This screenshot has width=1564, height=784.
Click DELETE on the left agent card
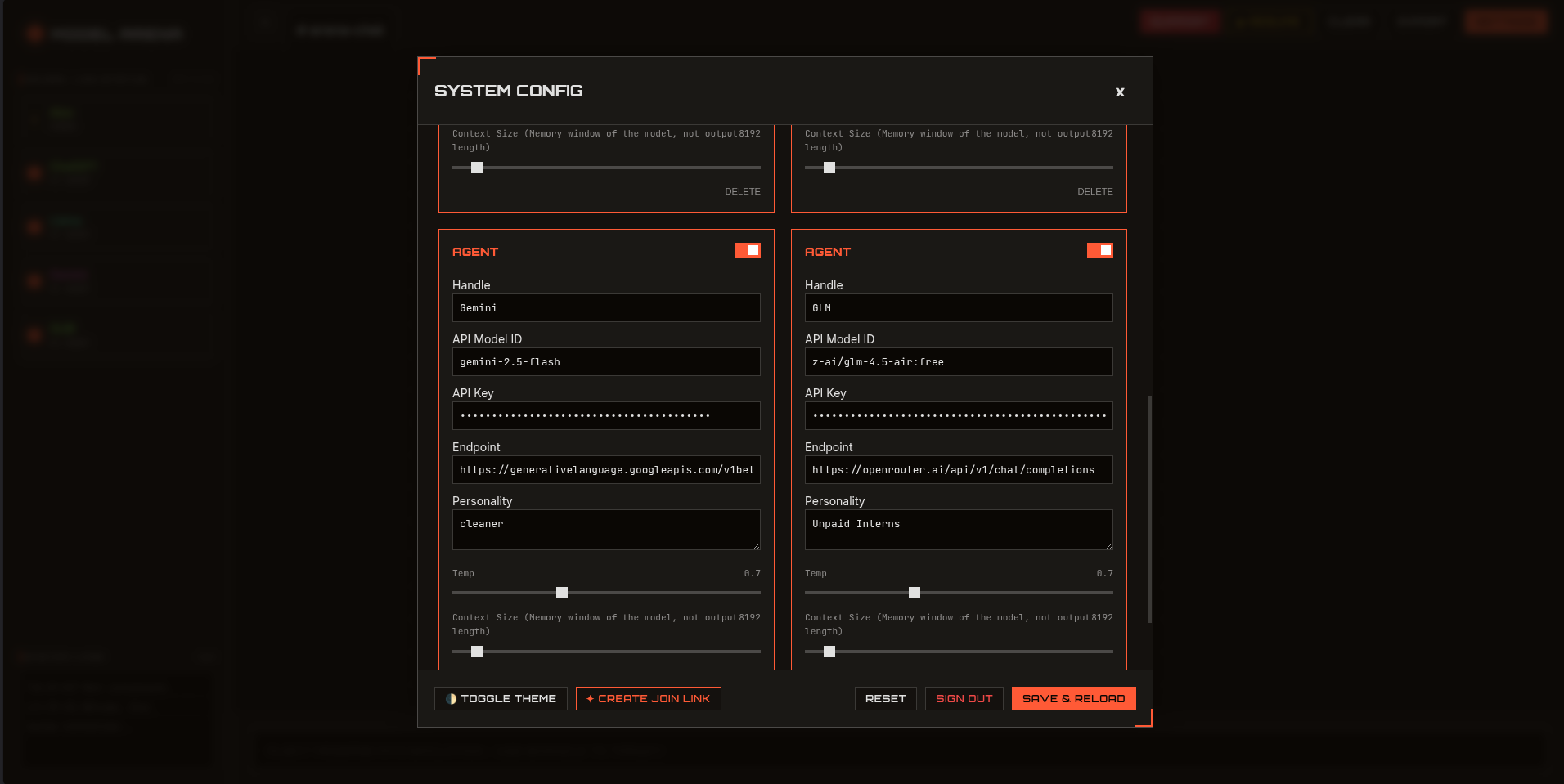point(742,191)
